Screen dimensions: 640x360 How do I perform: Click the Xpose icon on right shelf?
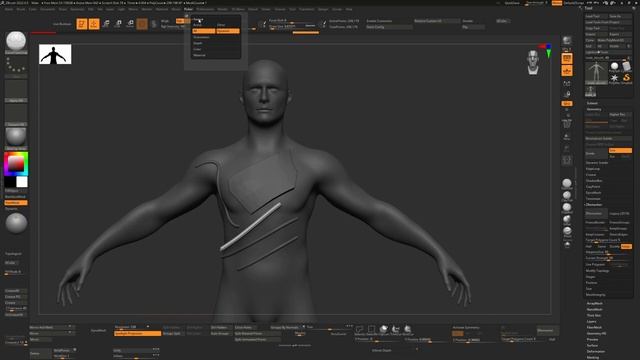pos(567,231)
